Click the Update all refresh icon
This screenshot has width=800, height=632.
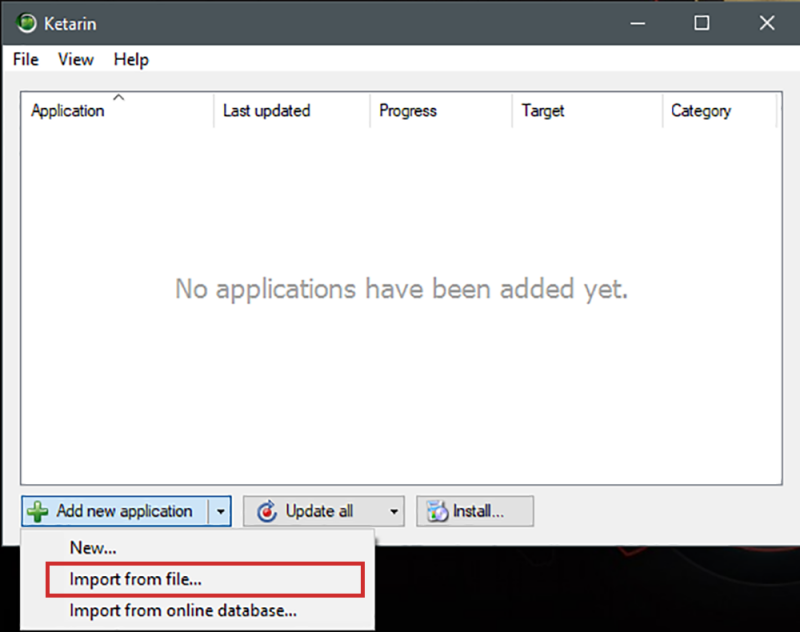(266, 511)
